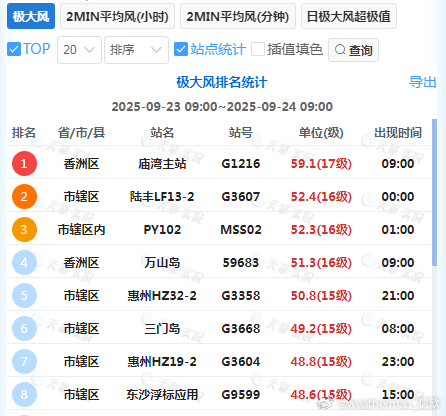This screenshot has height=416, width=446.
Task: Uncheck the TOP checkbox
Action: 14,49
